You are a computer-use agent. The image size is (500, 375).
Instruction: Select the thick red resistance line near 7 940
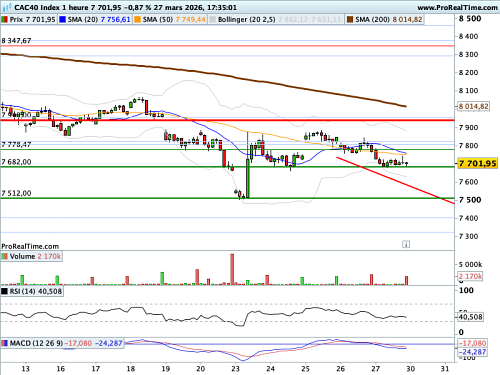pyautogui.click(x=227, y=120)
